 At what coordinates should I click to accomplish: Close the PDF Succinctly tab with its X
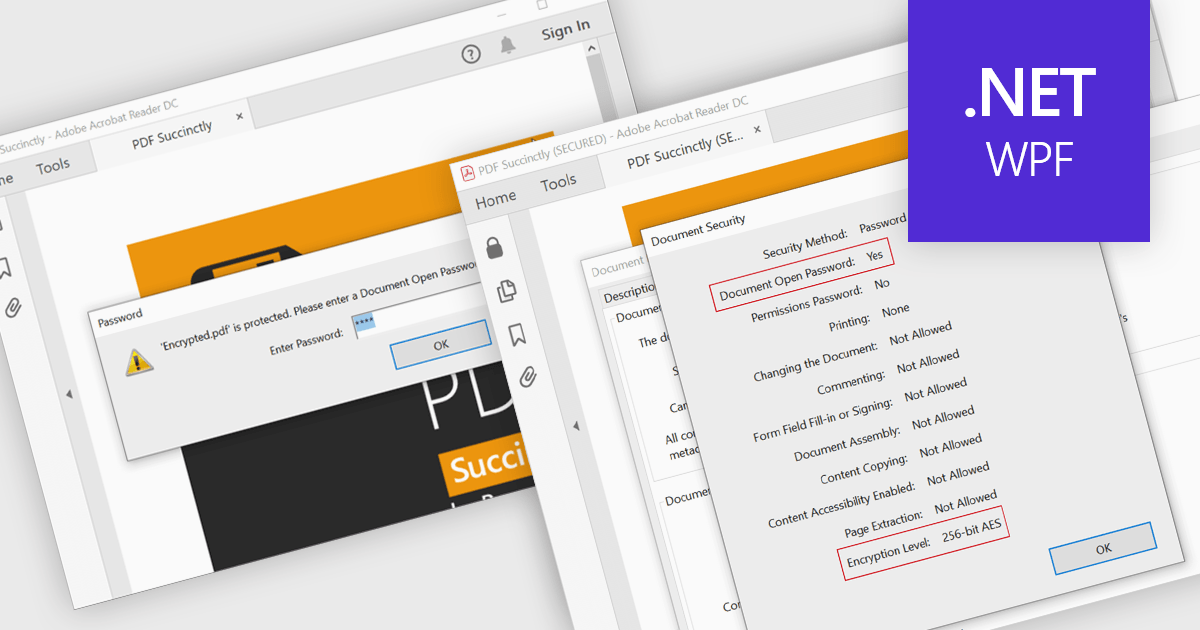point(239,116)
